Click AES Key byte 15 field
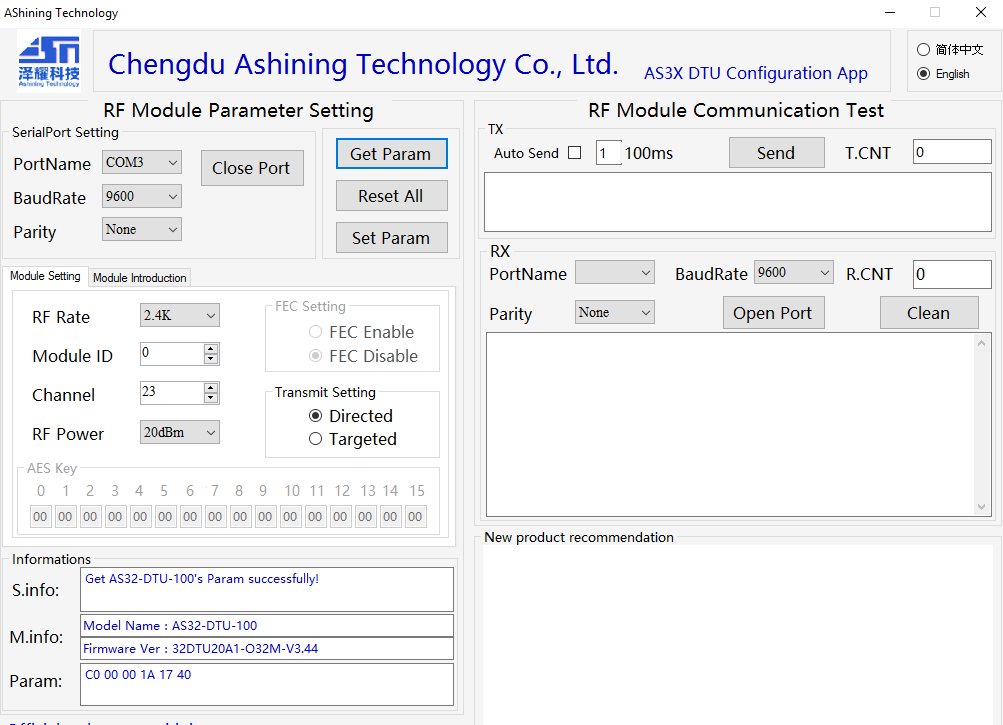1003x725 pixels. tap(415, 516)
